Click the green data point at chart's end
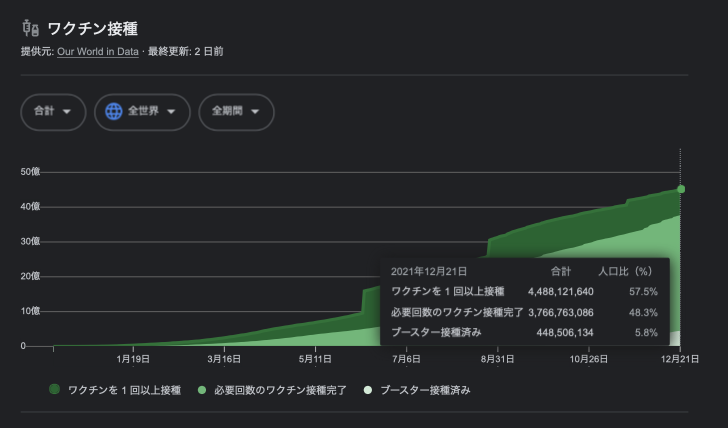This screenshot has width=728, height=428. [681, 189]
